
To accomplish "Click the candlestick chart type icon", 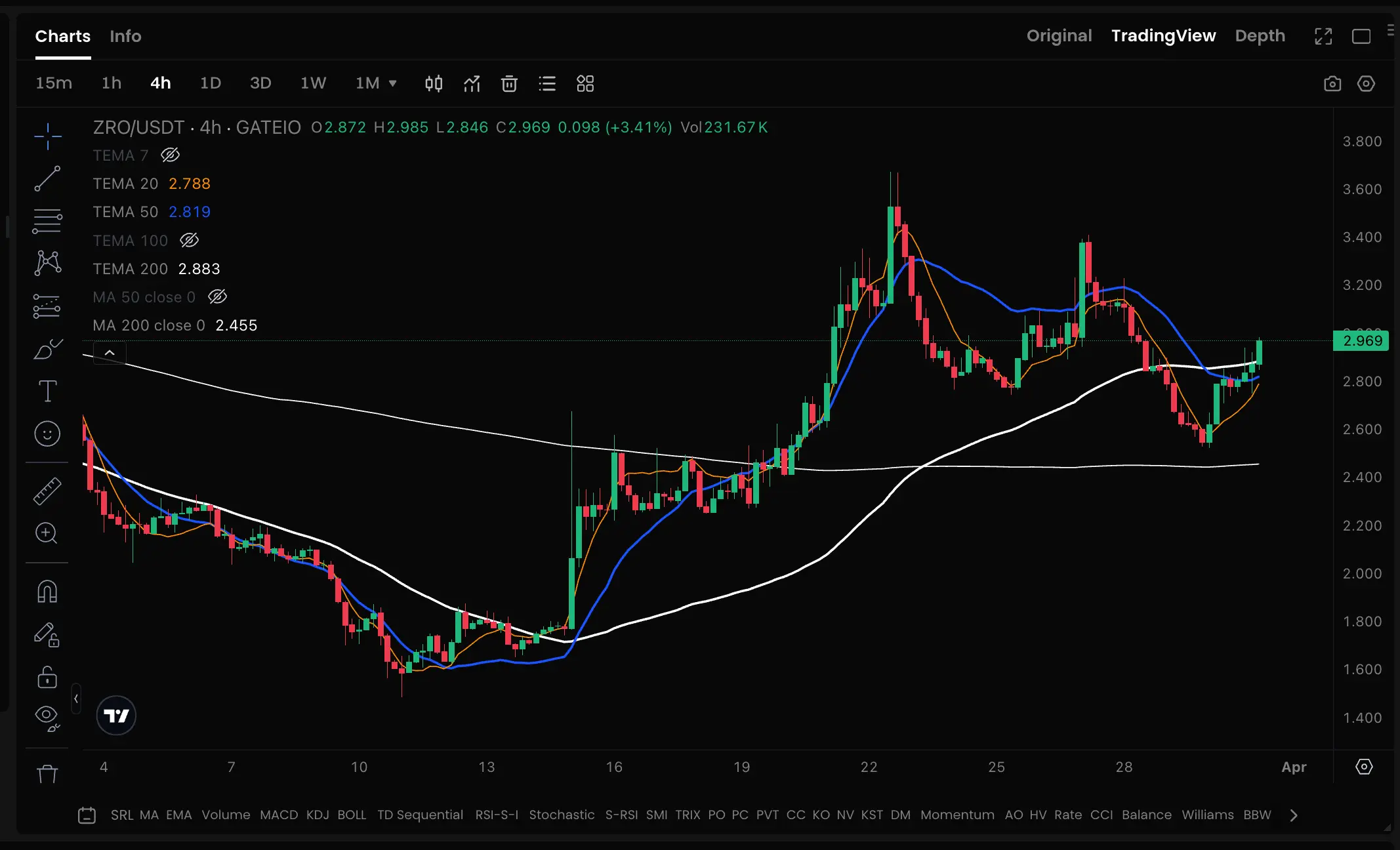I will pos(434,83).
